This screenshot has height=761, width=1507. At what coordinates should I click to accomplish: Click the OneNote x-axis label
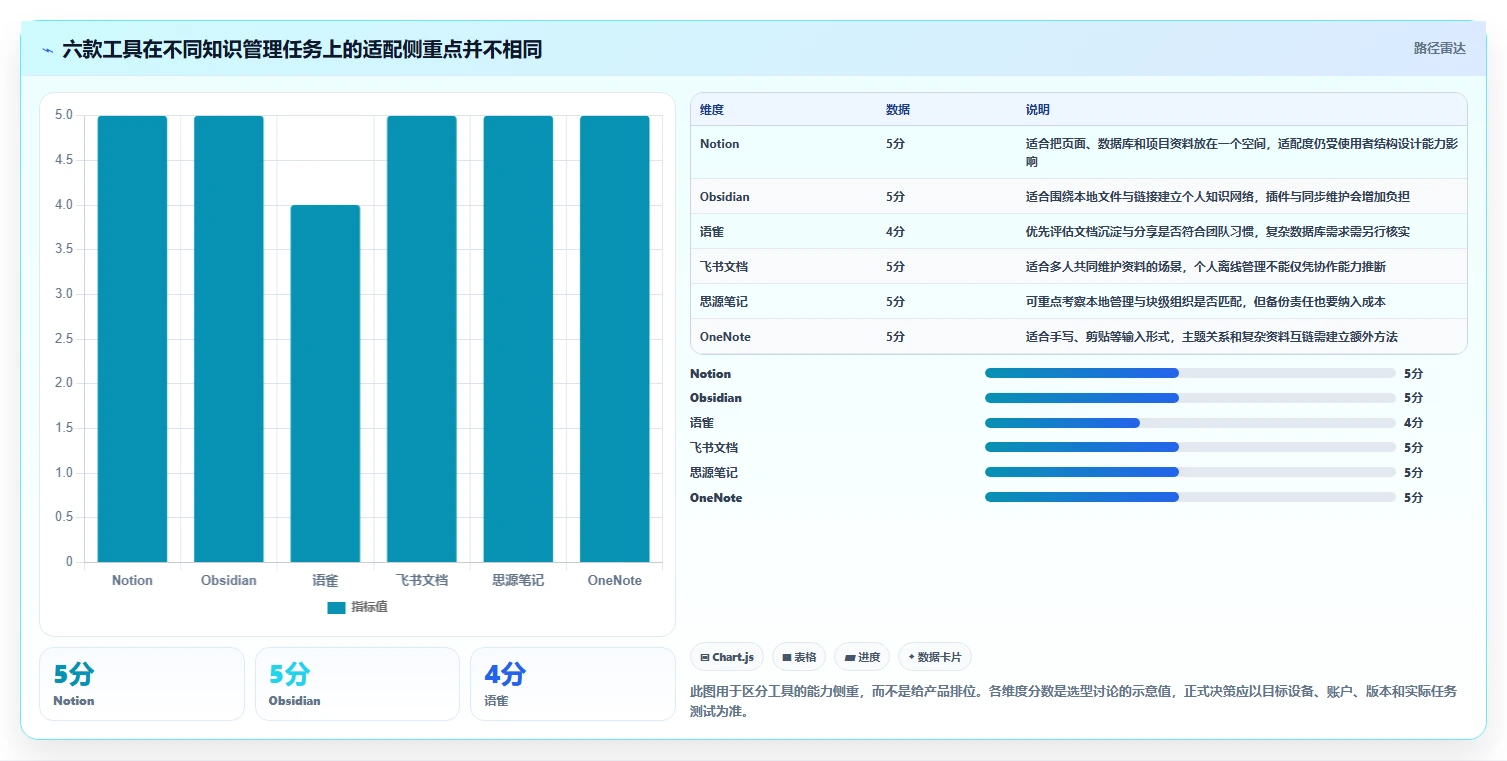coord(615,580)
